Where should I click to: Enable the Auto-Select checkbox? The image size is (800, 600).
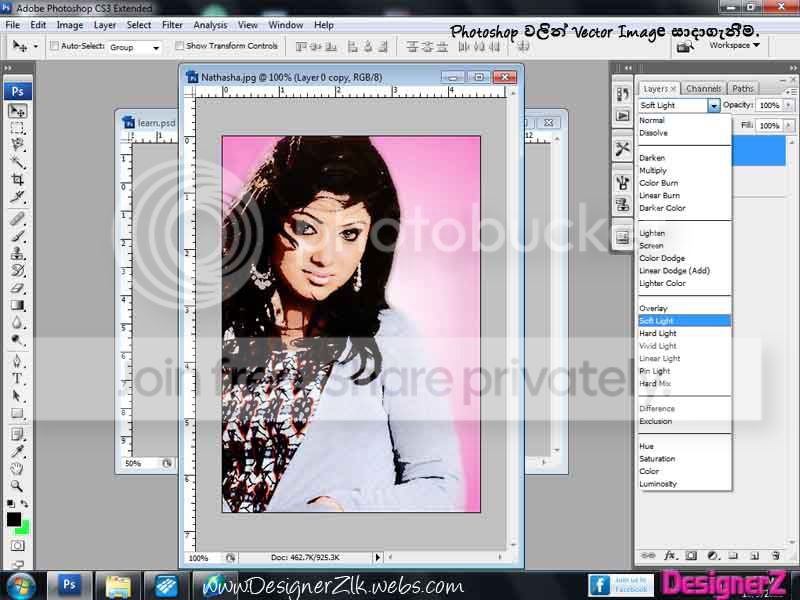54,46
